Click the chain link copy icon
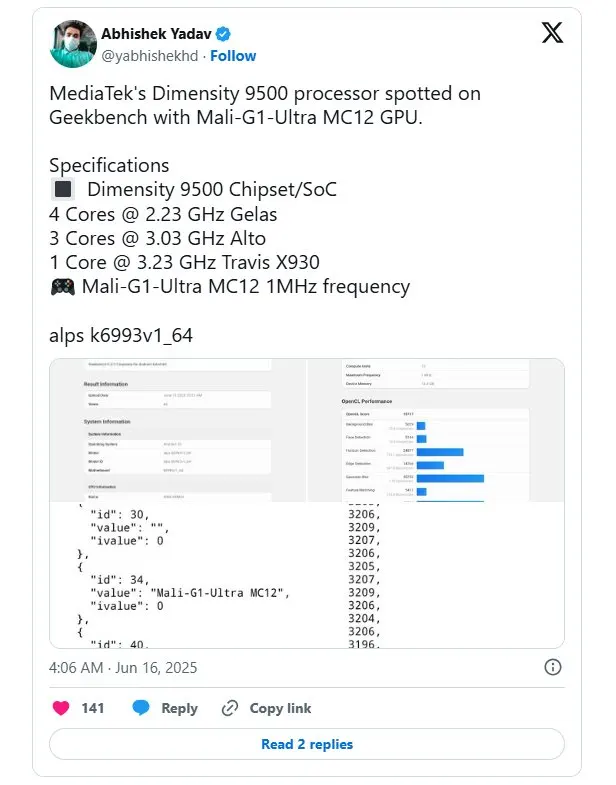 [x=229, y=708]
